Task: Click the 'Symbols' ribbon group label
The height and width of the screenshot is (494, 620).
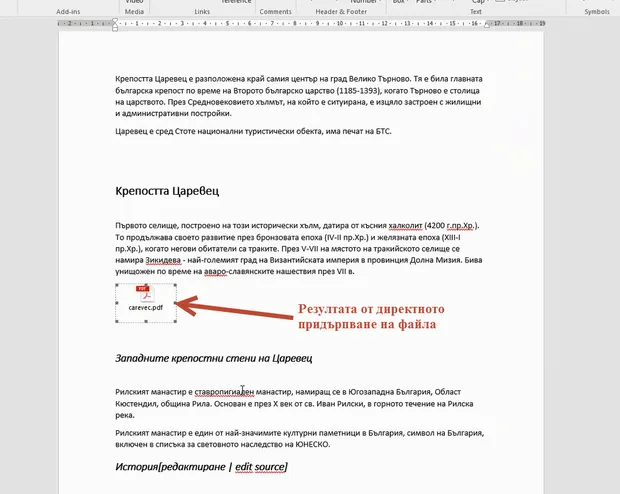Action: (597, 11)
